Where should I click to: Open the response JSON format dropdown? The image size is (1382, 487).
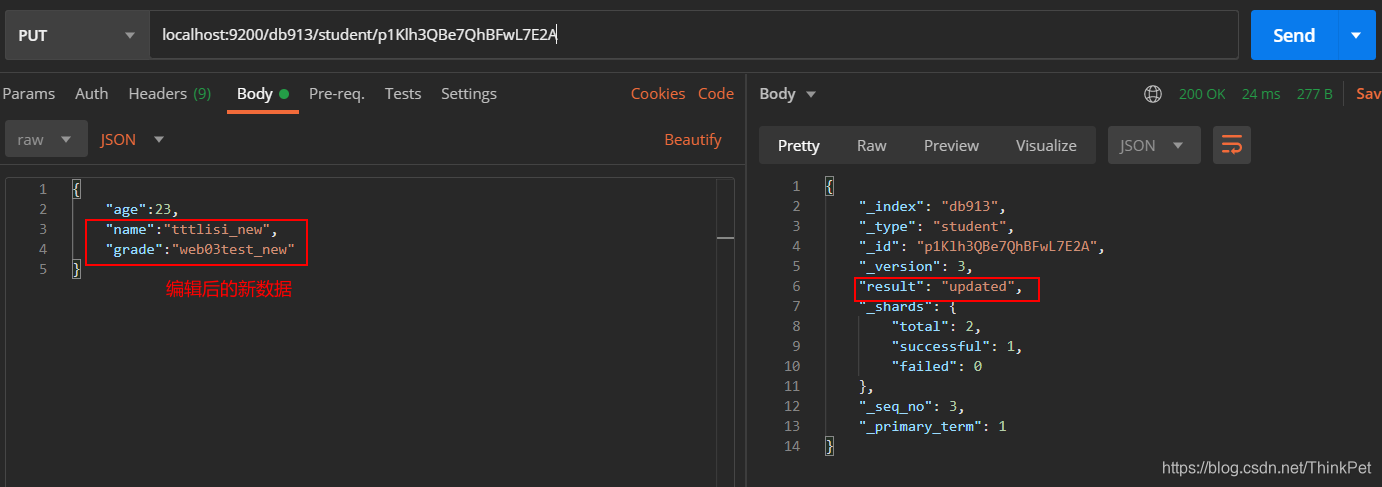[x=1153, y=145]
